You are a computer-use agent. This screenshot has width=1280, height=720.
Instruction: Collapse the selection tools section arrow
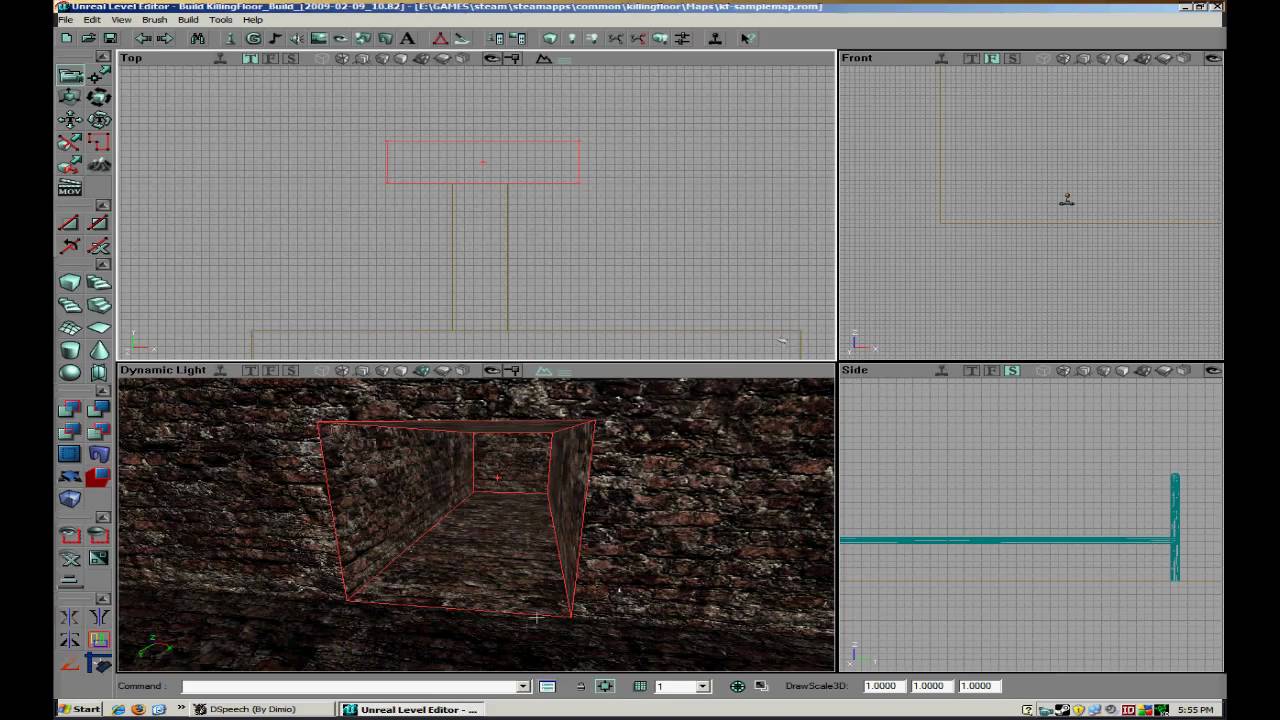105,517
